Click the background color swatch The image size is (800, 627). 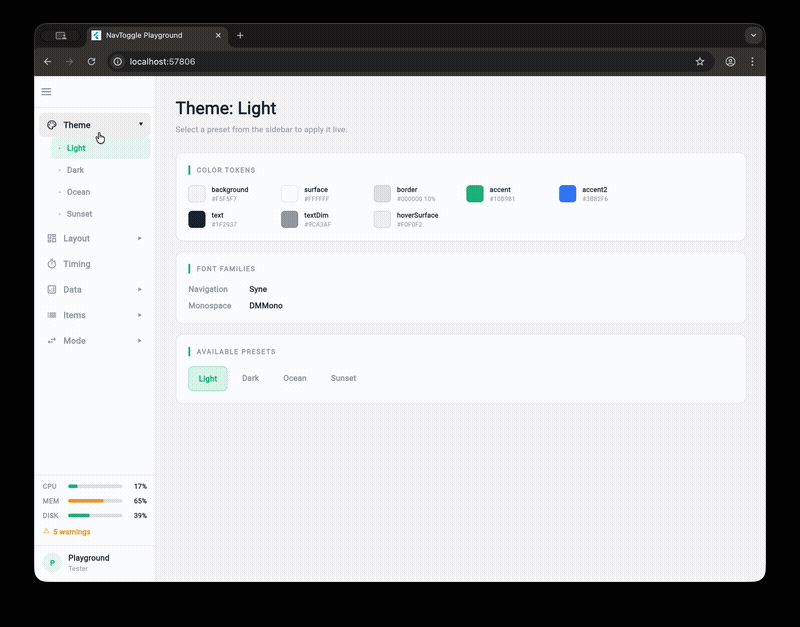point(197,194)
